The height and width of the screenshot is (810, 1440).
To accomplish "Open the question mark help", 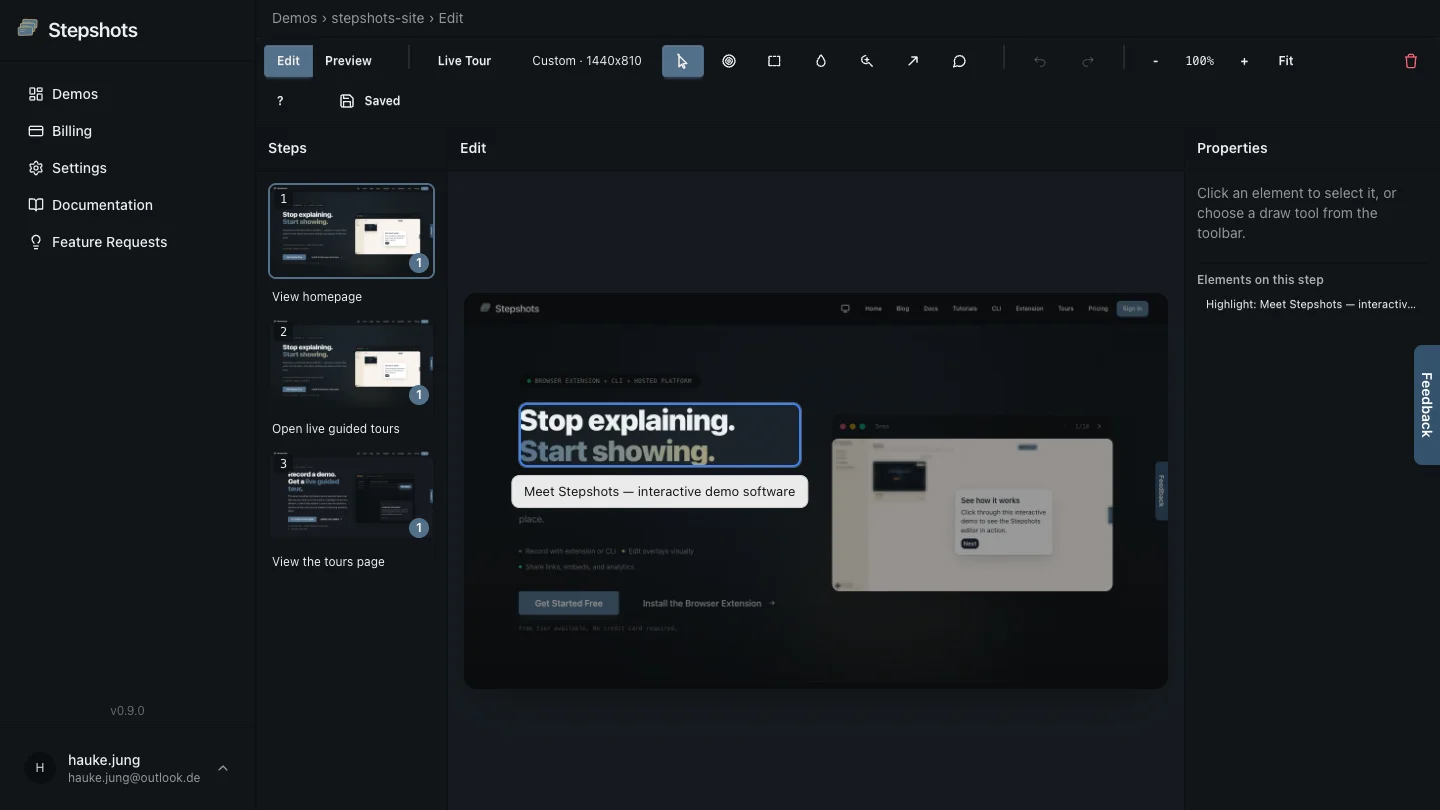I will point(280,101).
